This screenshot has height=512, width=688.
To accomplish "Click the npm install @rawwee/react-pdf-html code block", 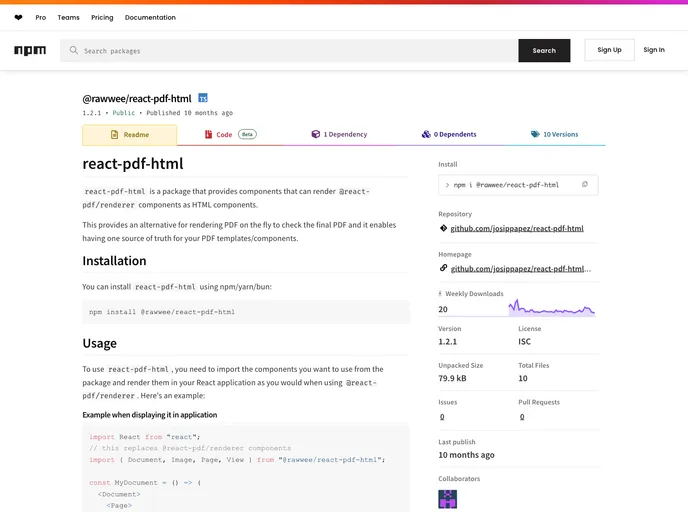I will click(x=246, y=312).
